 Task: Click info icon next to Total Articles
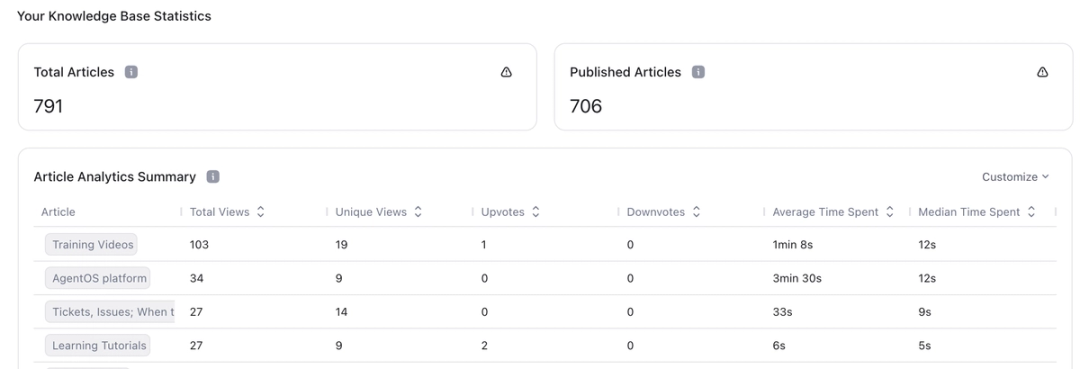point(131,72)
